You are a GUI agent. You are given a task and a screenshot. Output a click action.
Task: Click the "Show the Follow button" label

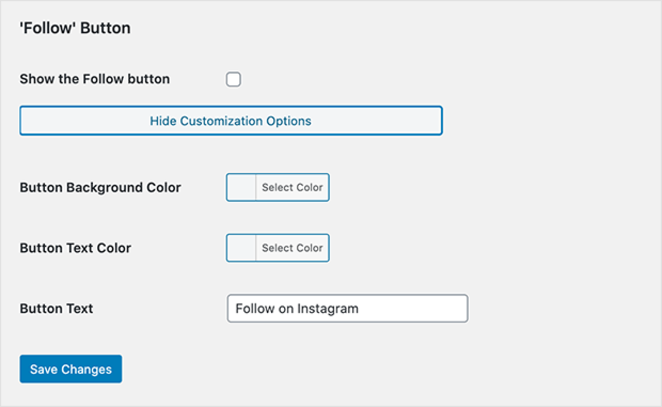[x=95, y=80]
